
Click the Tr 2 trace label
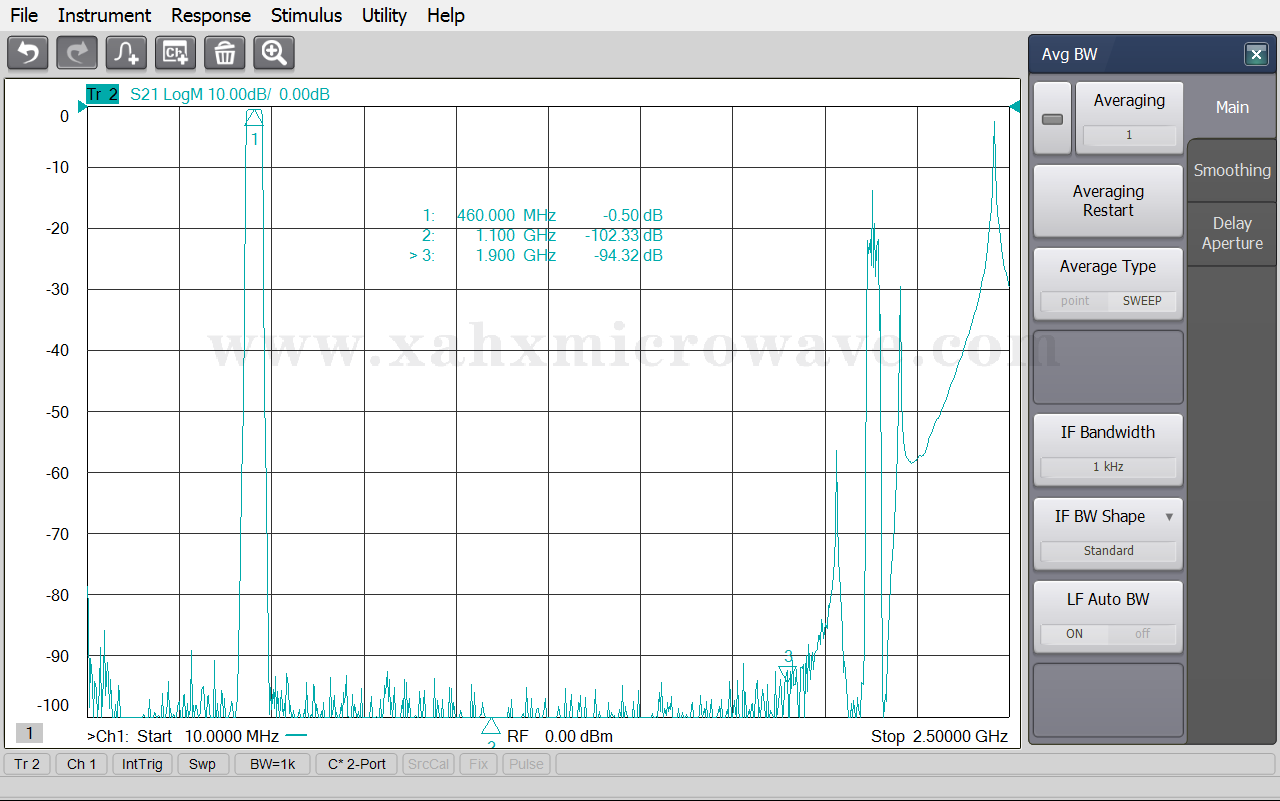[x=102, y=95]
